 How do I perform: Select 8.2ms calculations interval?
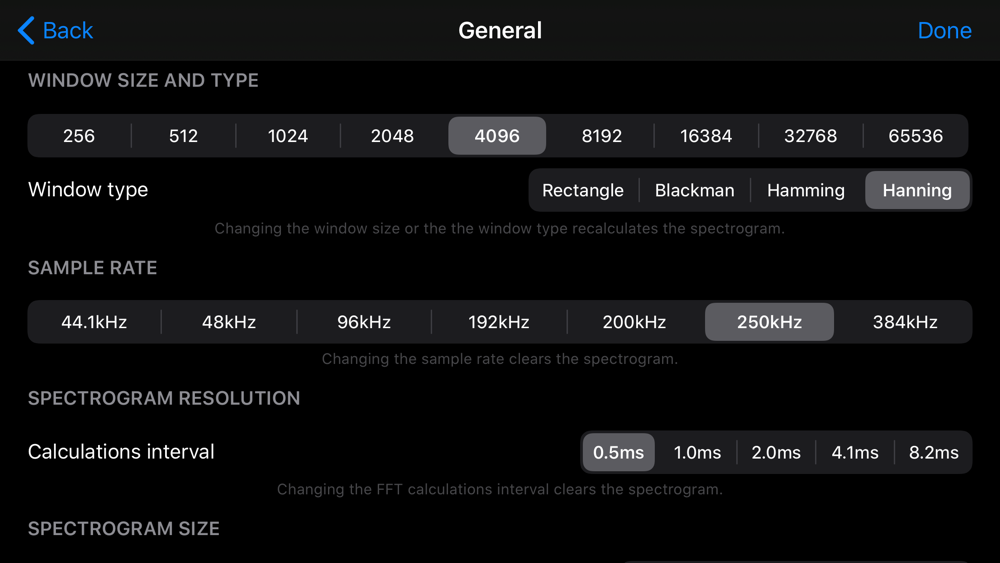coord(934,453)
